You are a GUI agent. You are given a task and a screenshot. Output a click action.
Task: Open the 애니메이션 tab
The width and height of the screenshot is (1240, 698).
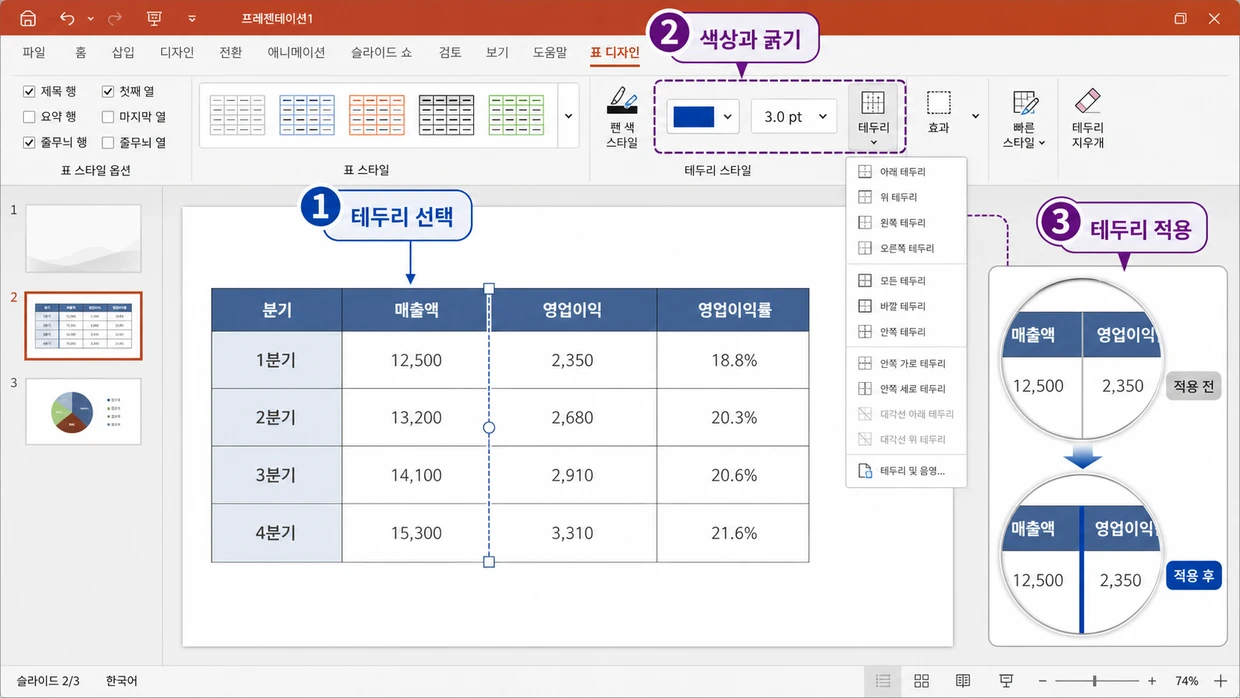tap(296, 53)
